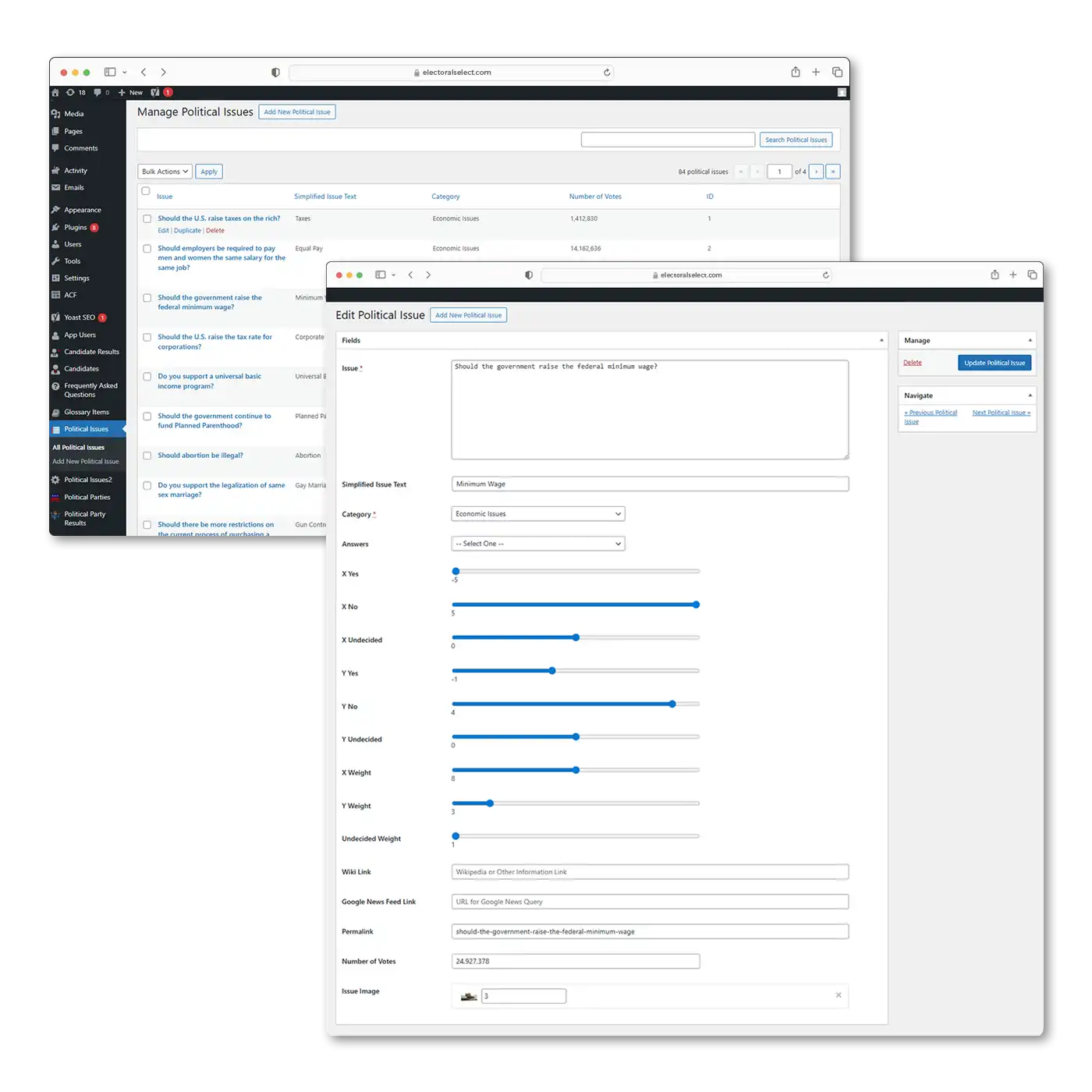The image size is (1092, 1092).
Task: Click the user avatar in the admin bar
Action: [842, 92]
